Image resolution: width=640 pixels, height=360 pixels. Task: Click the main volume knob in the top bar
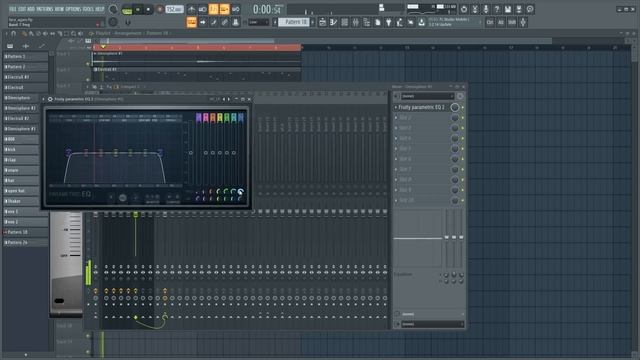coord(113,9)
